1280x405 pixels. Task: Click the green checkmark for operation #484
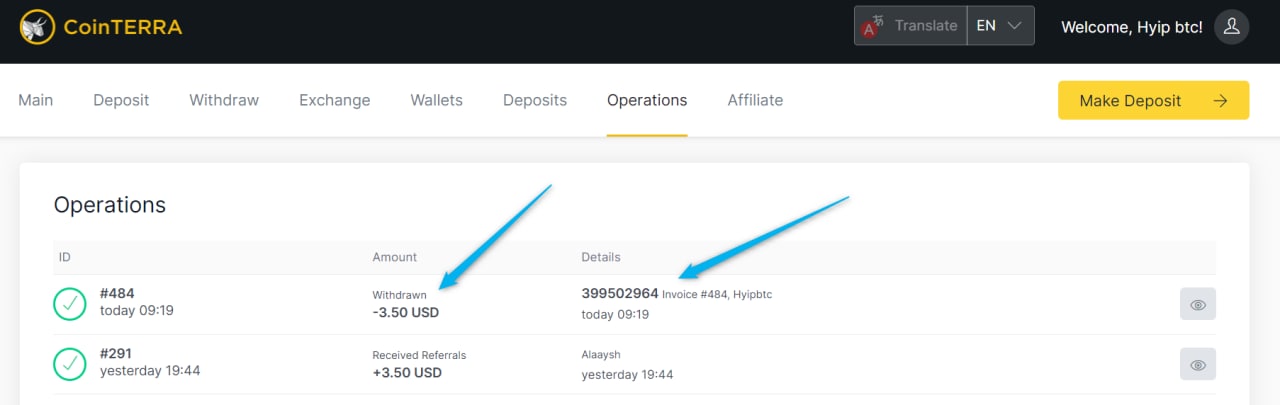[69, 303]
